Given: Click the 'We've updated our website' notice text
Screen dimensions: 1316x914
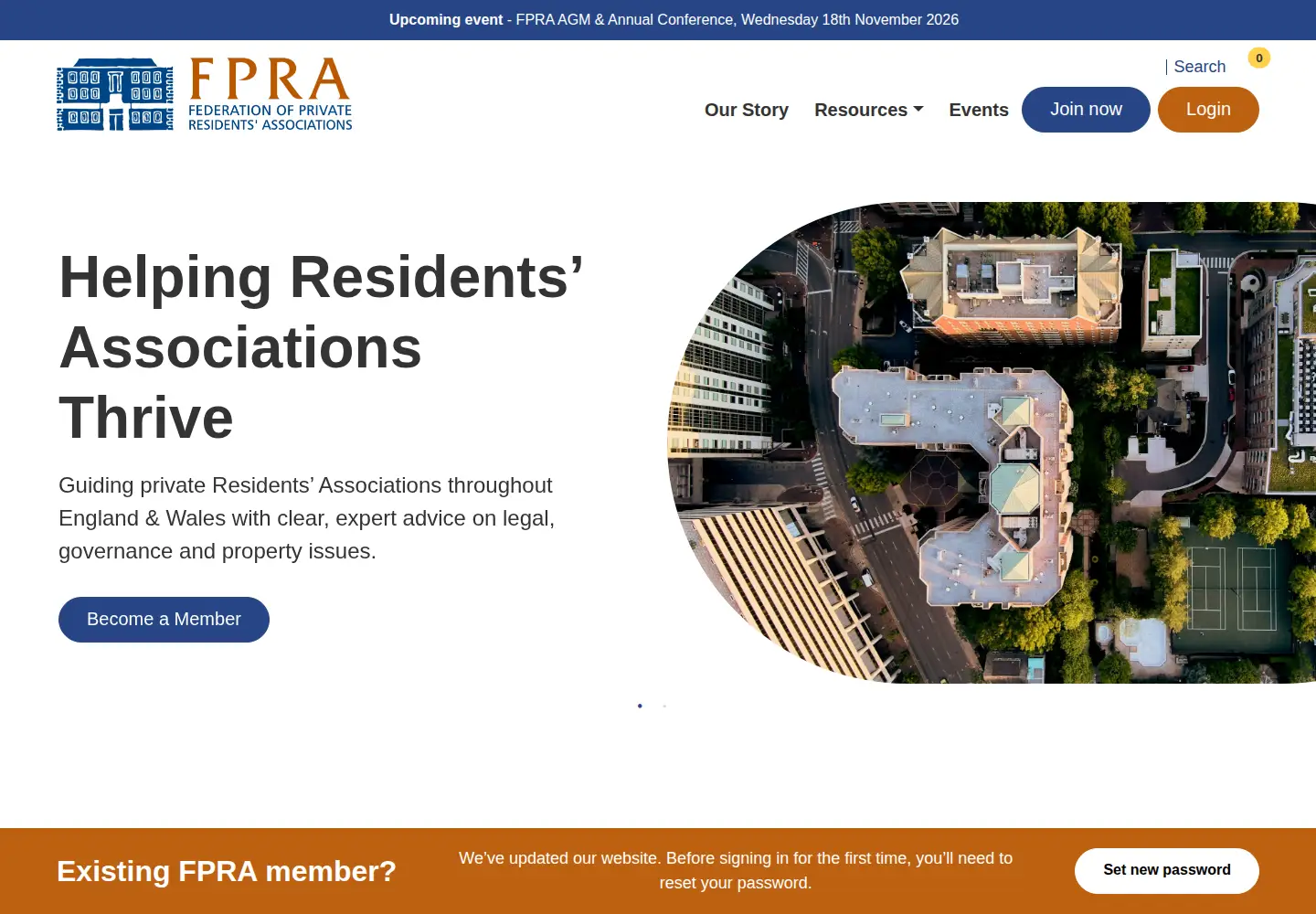Looking at the screenshot, I should [x=736, y=870].
